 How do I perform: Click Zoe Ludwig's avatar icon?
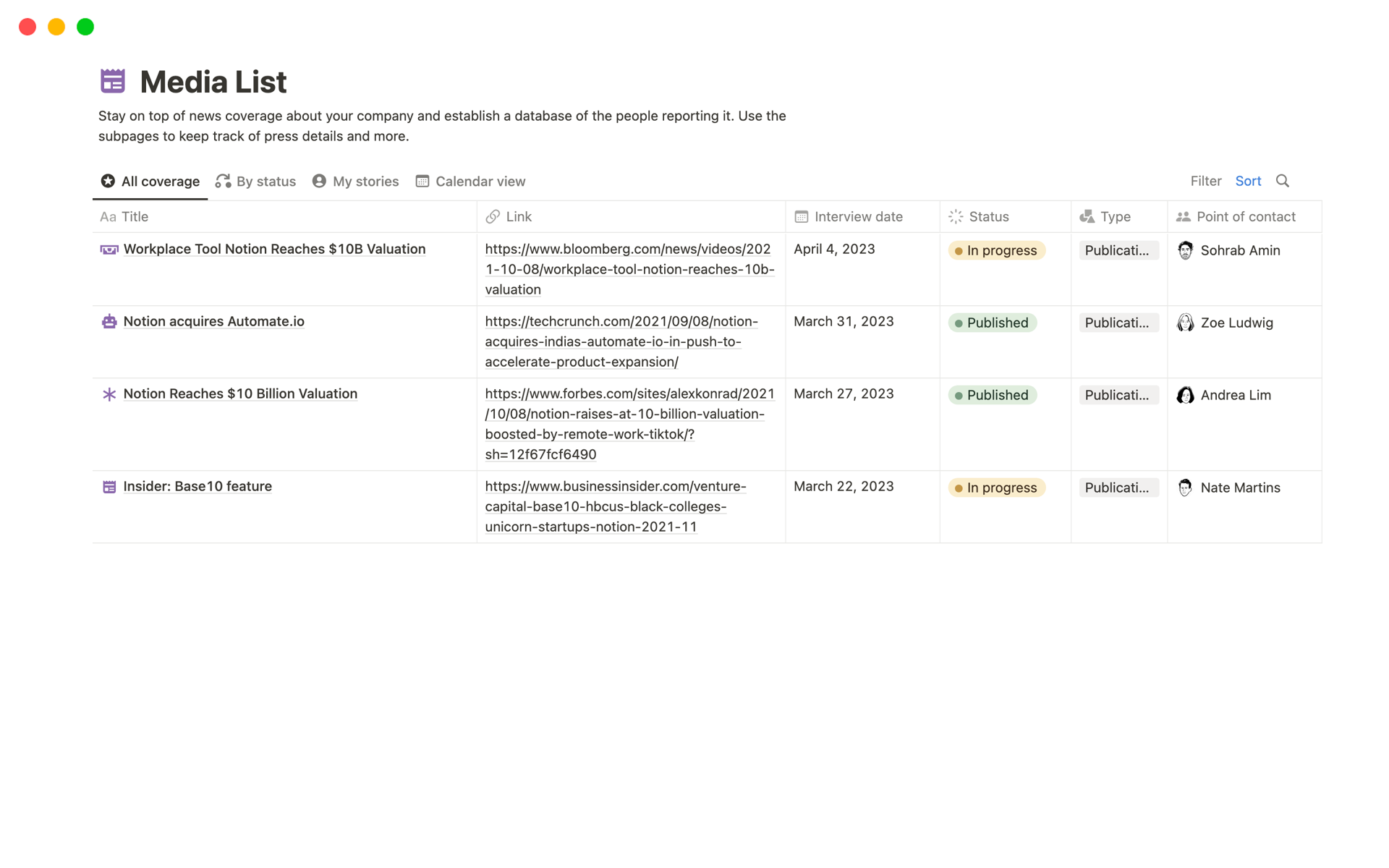pos(1185,323)
